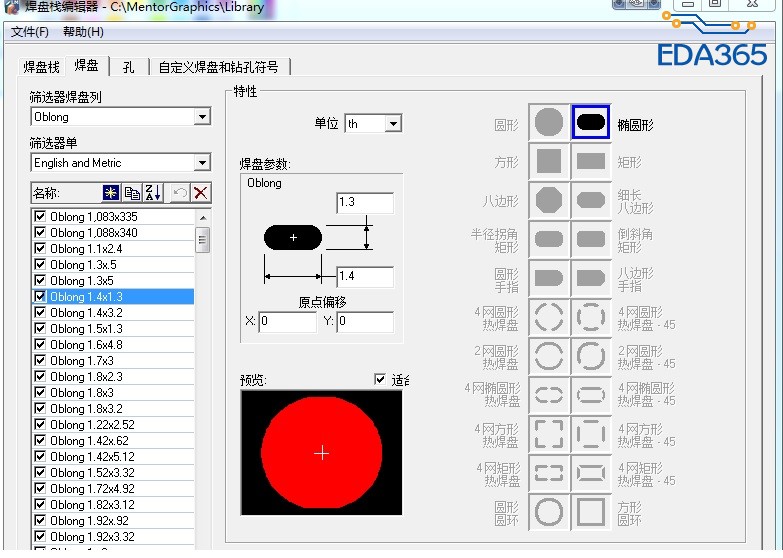This screenshot has height=558, width=783.
Task: Select the 4-web round thermal pad -45 icon
Action: (591, 317)
